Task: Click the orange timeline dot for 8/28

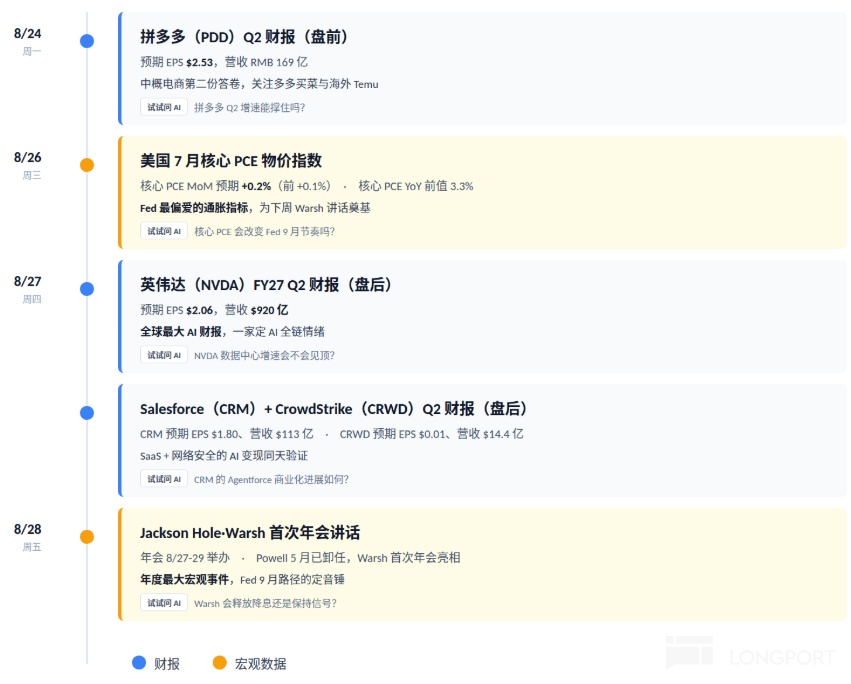Action: pos(87,536)
